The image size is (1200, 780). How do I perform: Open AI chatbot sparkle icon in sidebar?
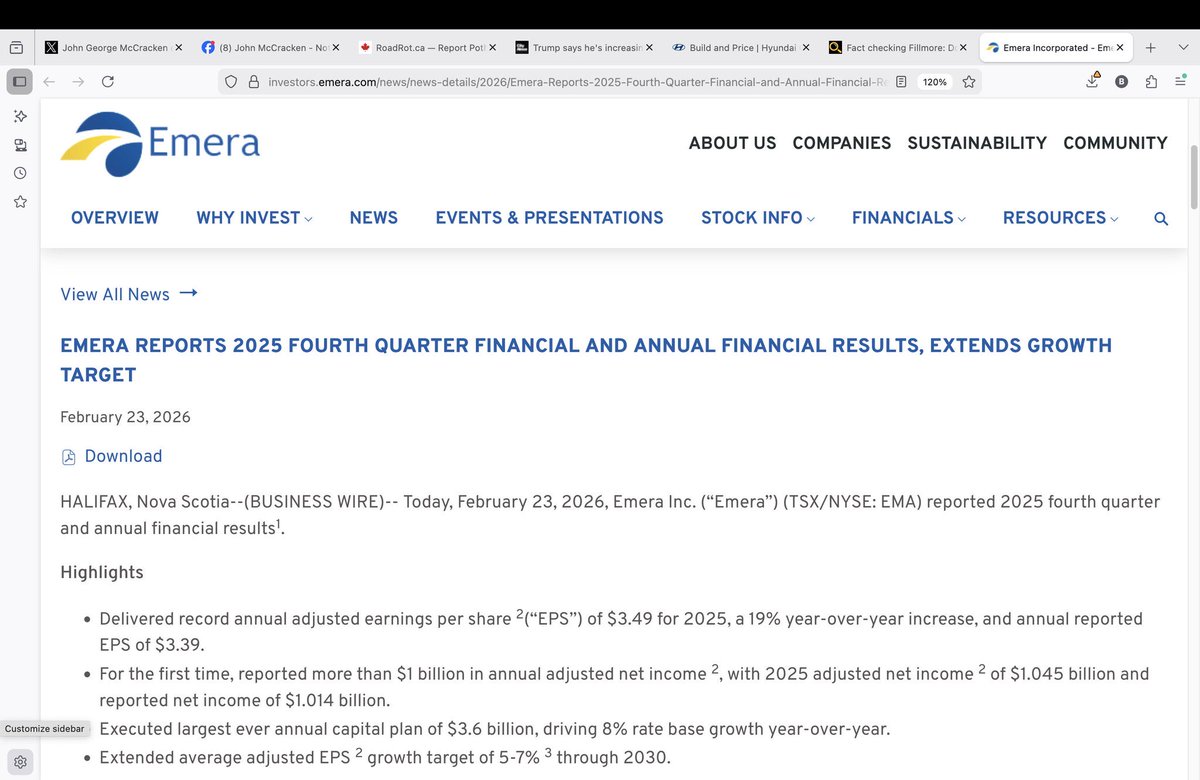19,117
